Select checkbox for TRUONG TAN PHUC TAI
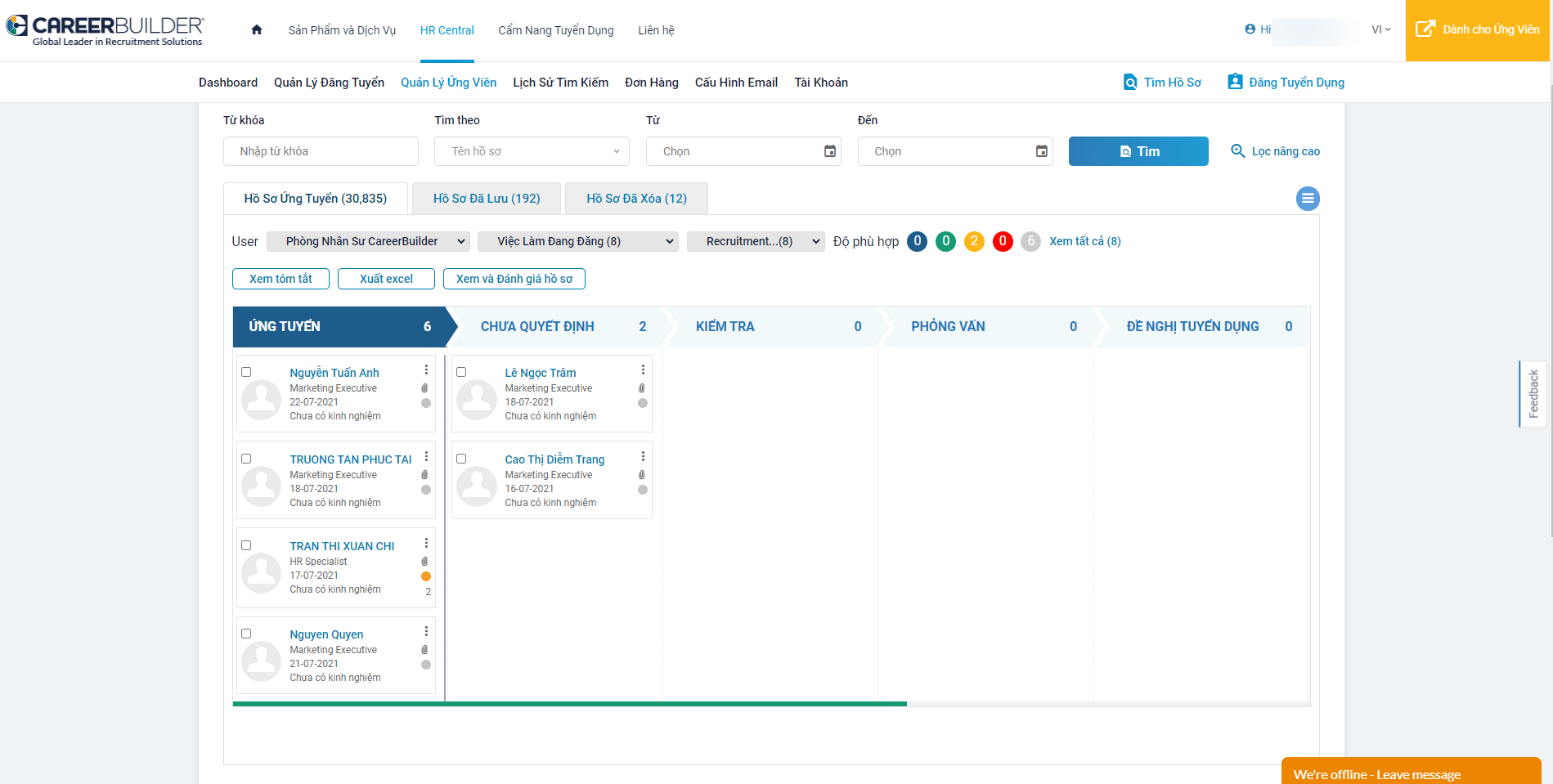This screenshot has height=784, width=1553. coord(246,459)
